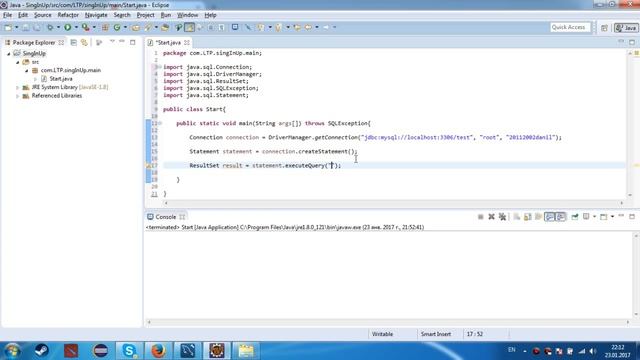The height and width of the screenshot is (360, 640).
Task: Click the New file toolbar icon
Action: tap(8, 27)
